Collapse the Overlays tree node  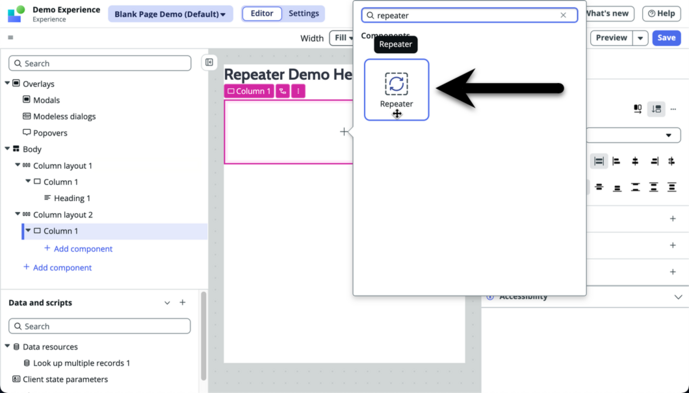coord(7,83)
